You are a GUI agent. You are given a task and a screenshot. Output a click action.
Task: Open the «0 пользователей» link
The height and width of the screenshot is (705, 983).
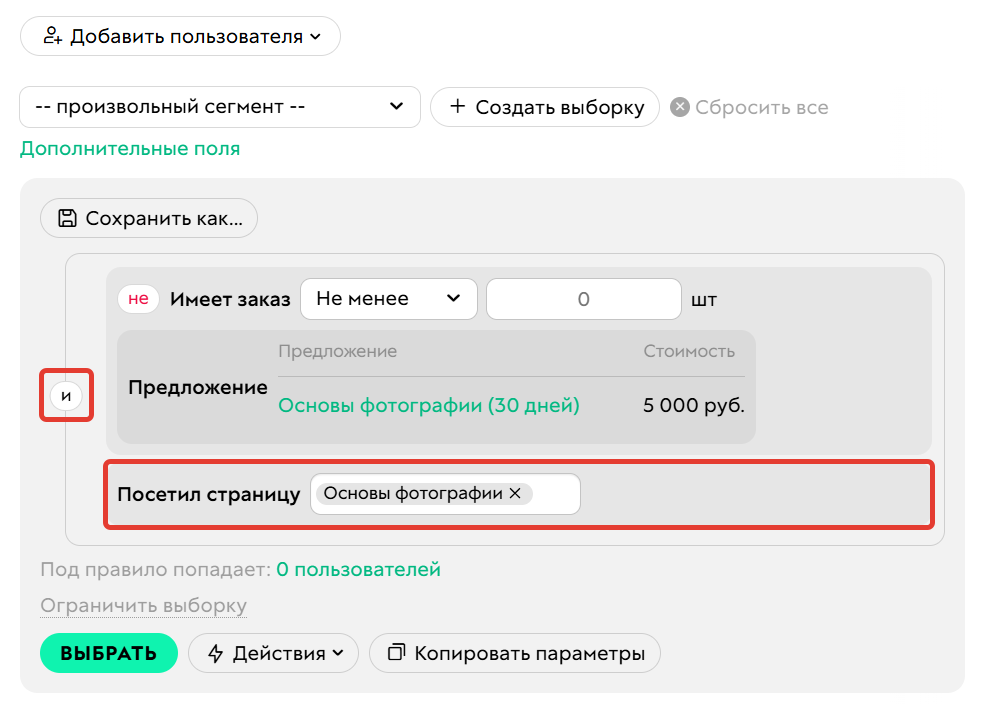point(362,568)
